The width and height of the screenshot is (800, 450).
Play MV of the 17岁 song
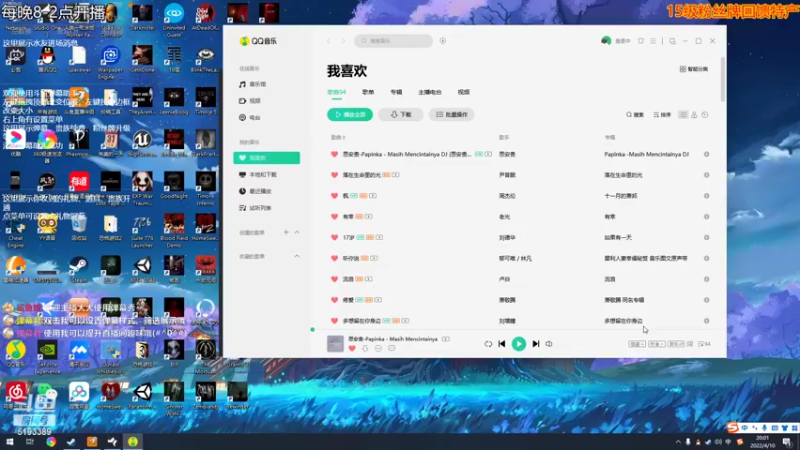[379, 238]
